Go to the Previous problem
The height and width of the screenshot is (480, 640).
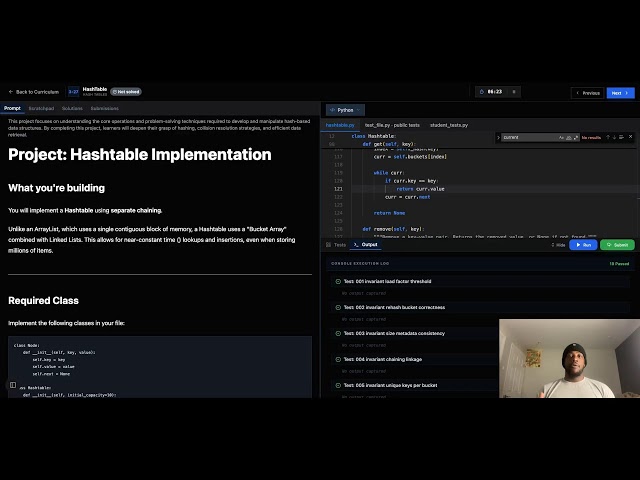click(587, 93)
